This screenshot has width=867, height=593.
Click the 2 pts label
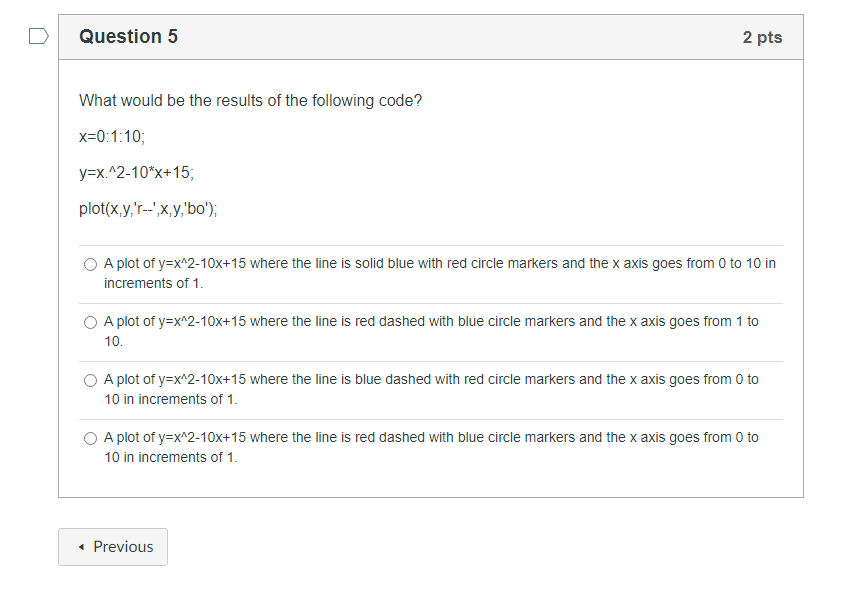[763, 36]
